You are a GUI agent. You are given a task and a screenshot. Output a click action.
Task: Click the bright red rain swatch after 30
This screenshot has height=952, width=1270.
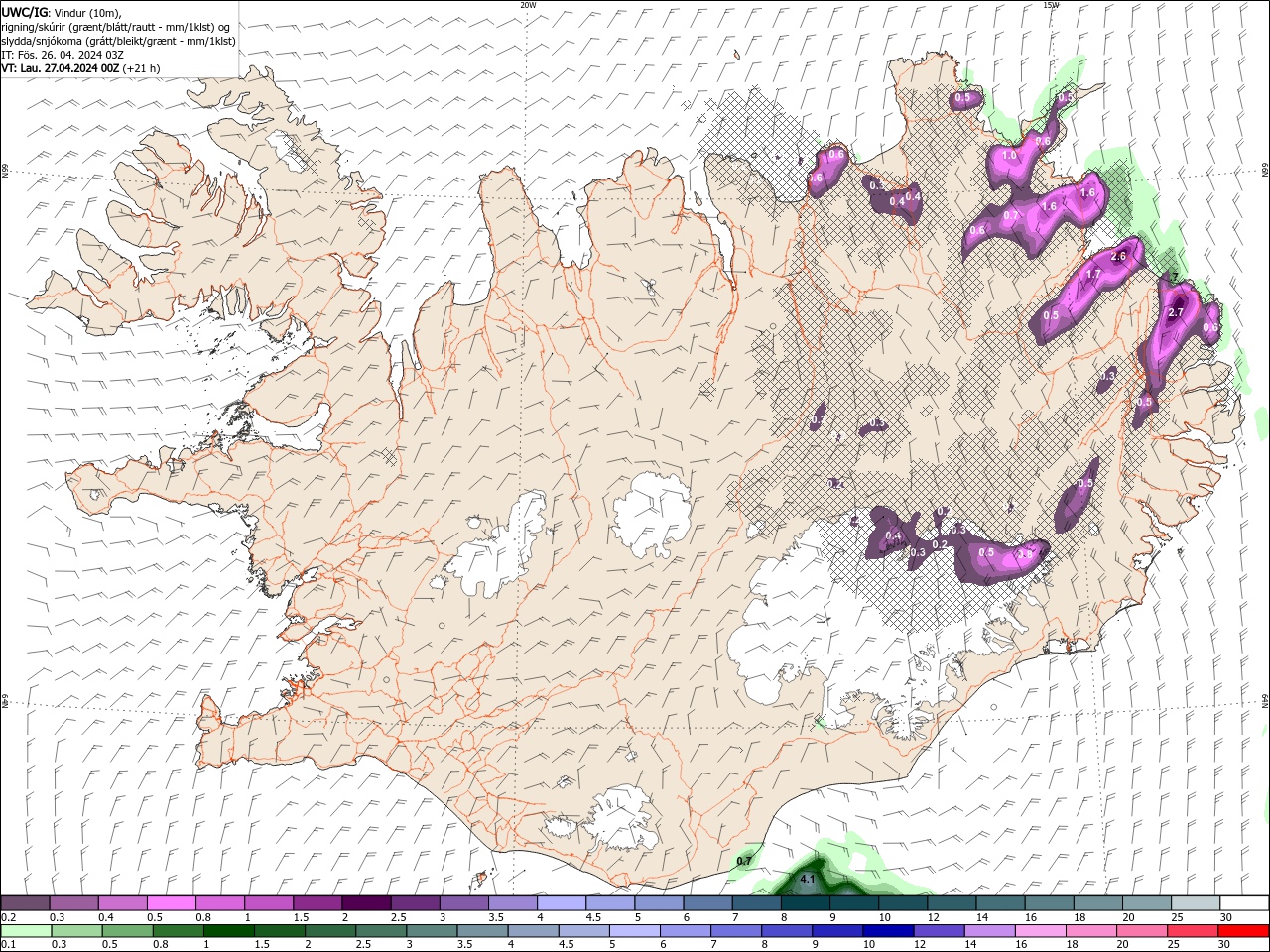[1243, 931]
